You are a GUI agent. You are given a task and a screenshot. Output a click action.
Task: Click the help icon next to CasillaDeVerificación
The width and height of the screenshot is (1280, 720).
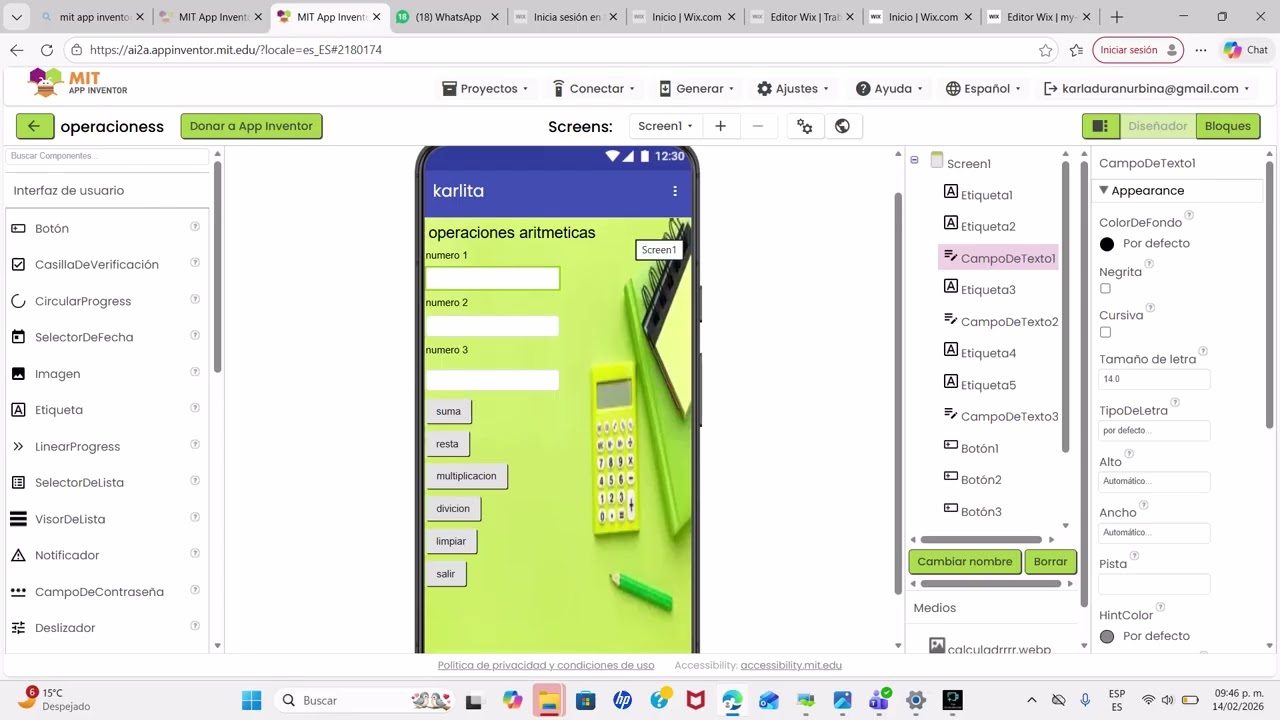(195, 263)
